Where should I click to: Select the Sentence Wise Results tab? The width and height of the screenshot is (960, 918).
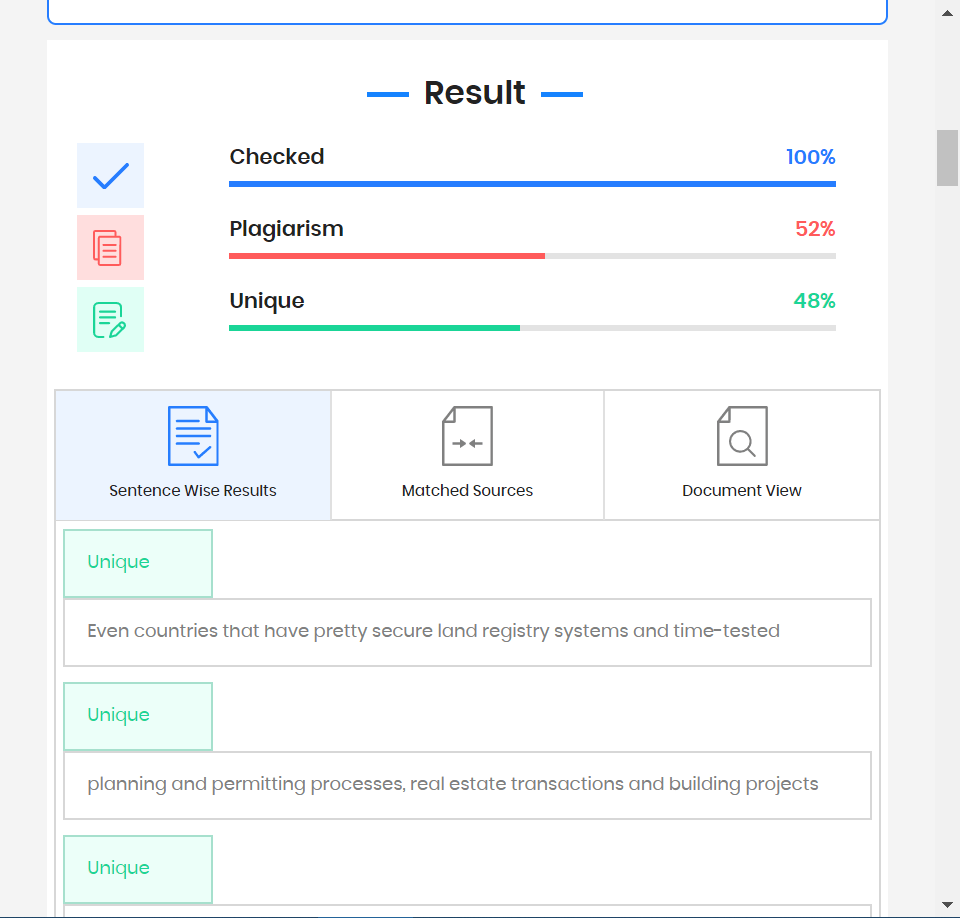click(193, 455)
